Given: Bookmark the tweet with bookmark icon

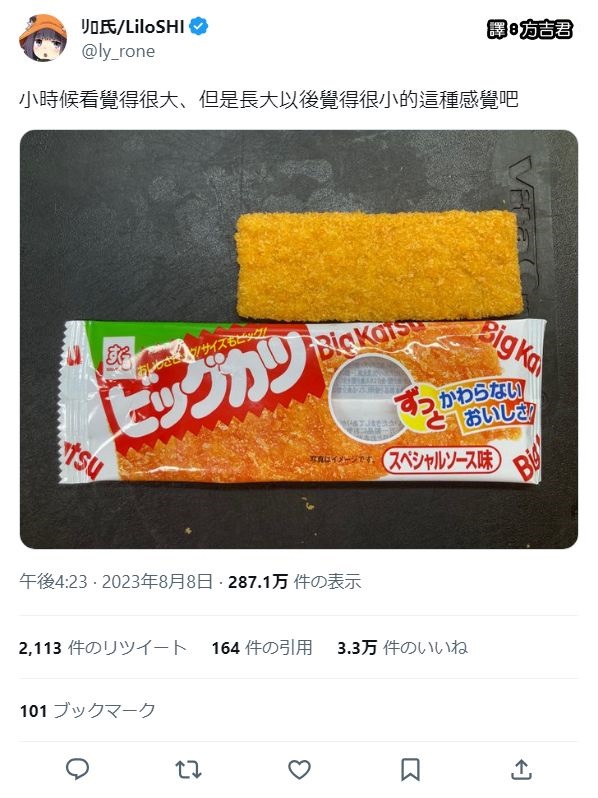Looking at the screenshot, I should pyautogui.click(x=410, y=770).
